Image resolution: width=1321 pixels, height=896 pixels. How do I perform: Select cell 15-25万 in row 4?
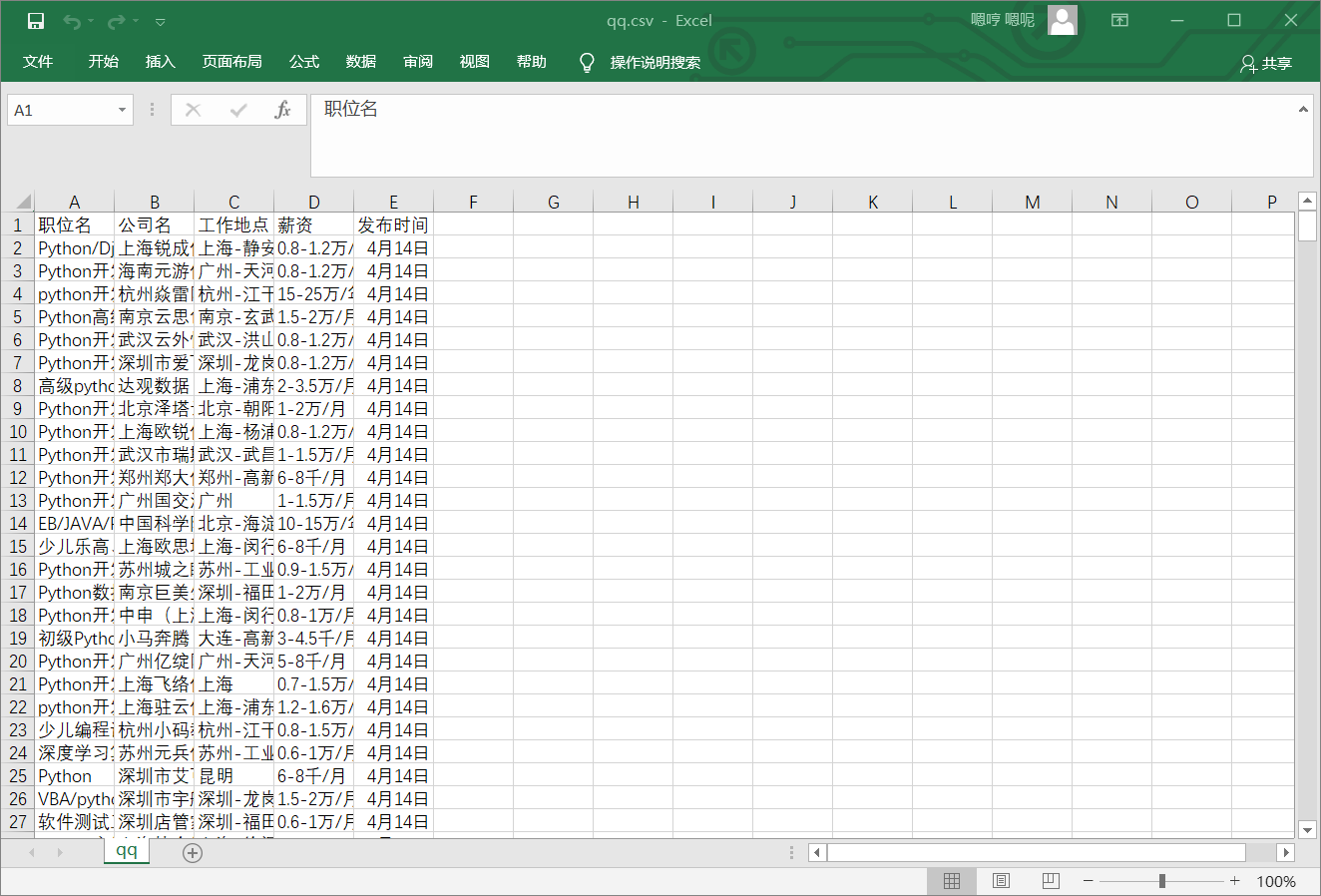(314, 294)
